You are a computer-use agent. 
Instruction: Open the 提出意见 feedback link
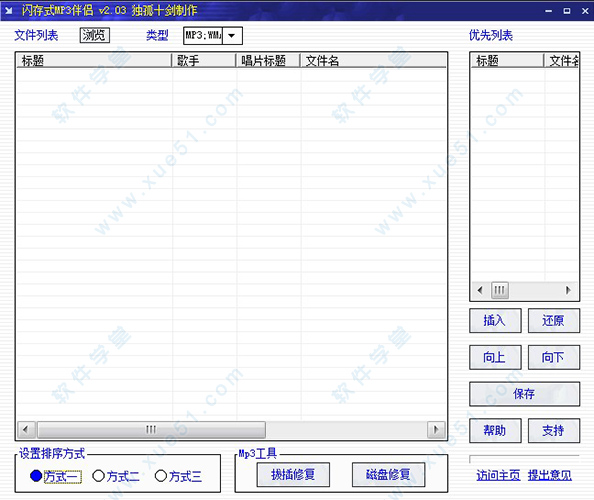click(550, 475)
